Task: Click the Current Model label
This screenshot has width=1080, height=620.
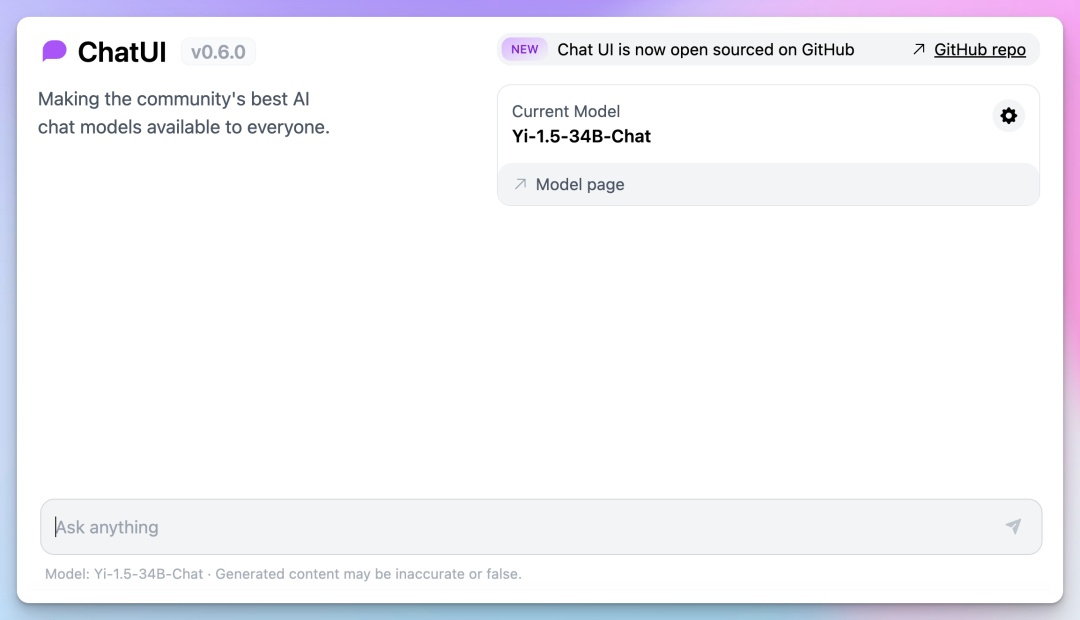Action: tap(566, 111)
